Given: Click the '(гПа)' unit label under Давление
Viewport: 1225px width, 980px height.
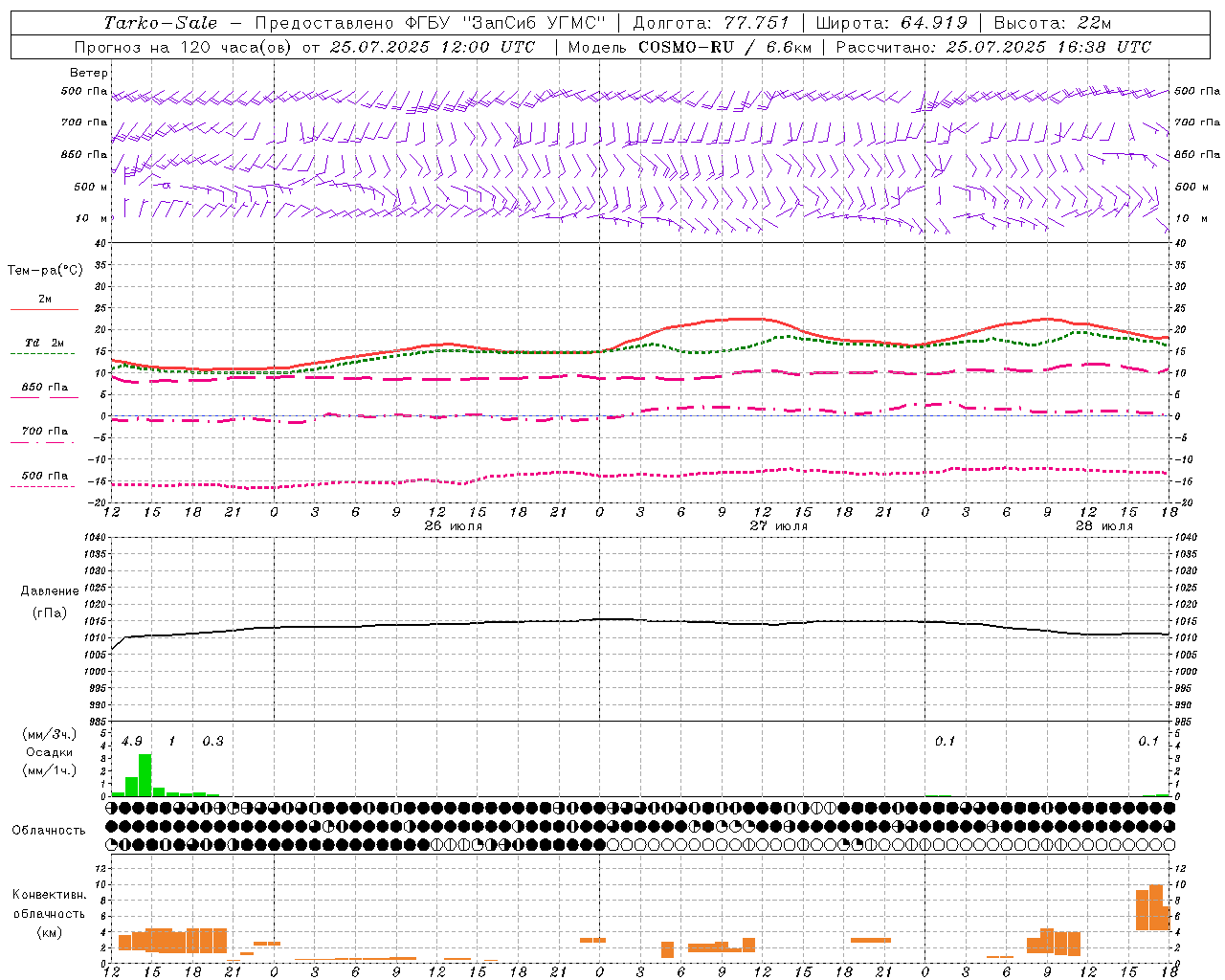Looking at the screenshot, I should [x=50, y=613].
